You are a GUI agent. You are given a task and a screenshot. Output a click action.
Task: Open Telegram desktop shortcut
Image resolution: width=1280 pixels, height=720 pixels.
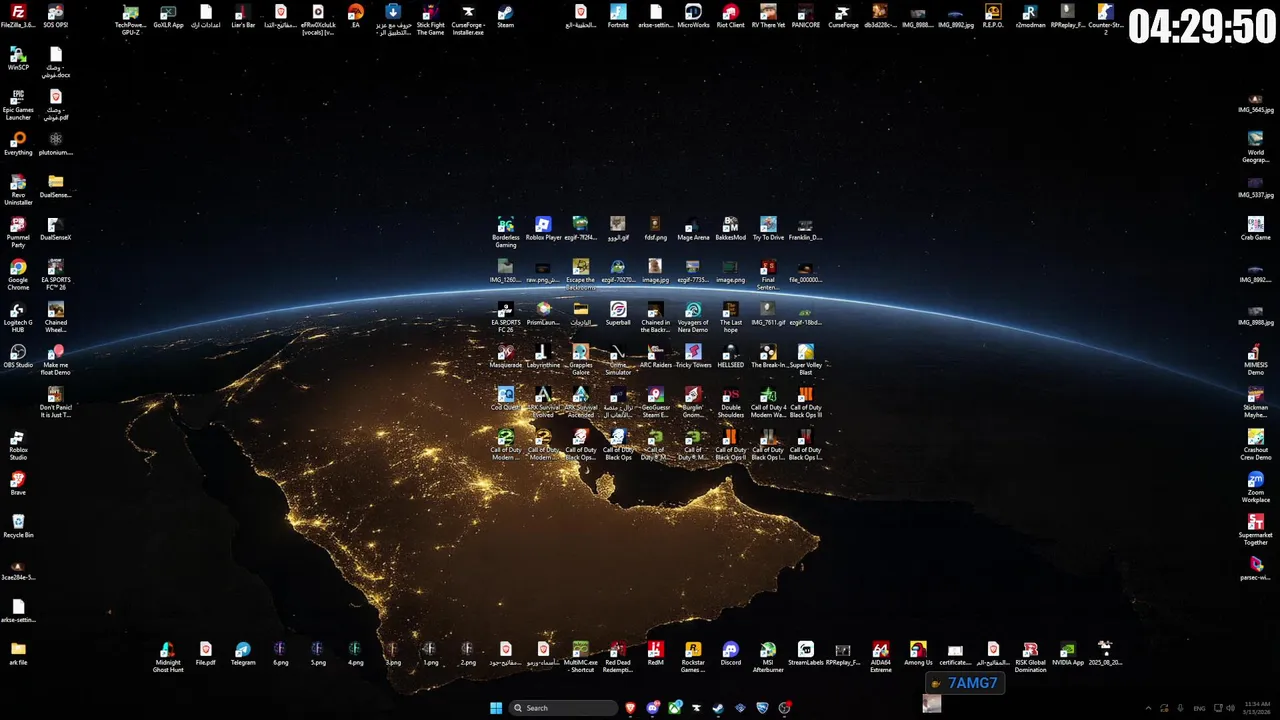tap(243, 653)
